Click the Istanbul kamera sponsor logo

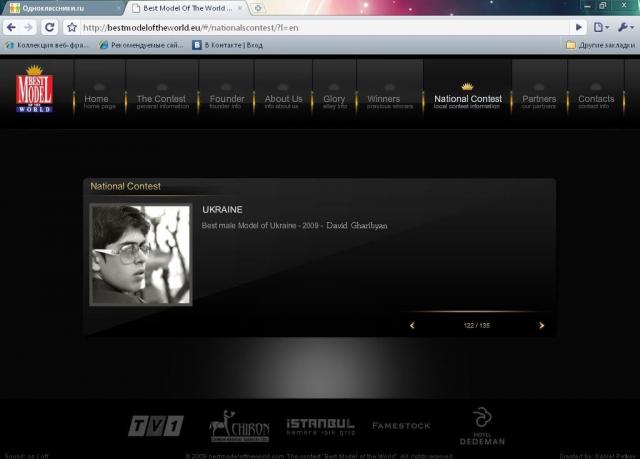click(x=320, y=426)
